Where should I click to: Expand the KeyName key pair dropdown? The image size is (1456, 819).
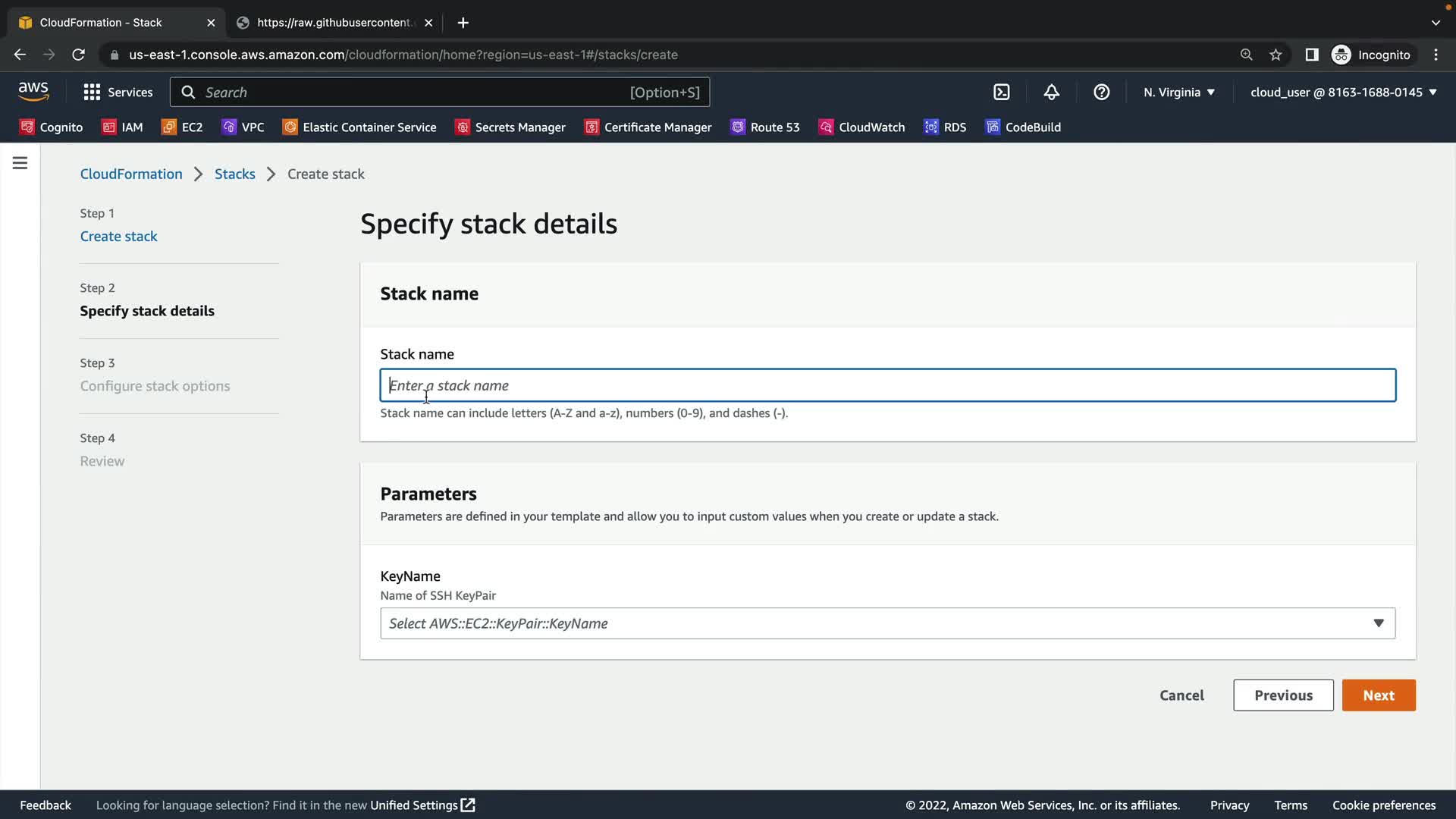[x=887, y=623]
